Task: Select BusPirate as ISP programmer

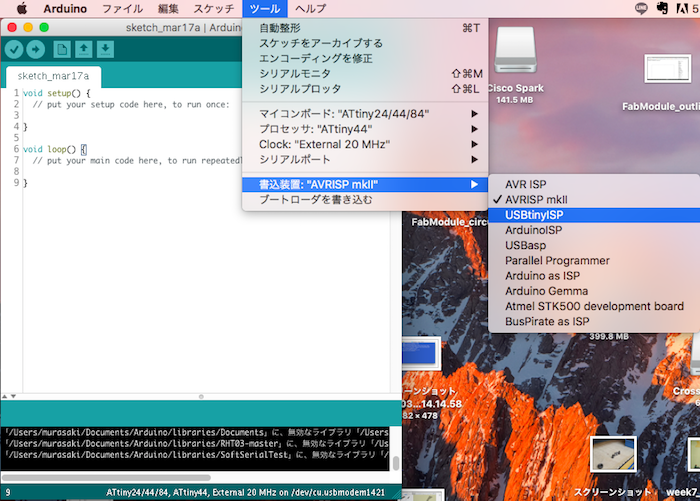Action: coord(594,321)
